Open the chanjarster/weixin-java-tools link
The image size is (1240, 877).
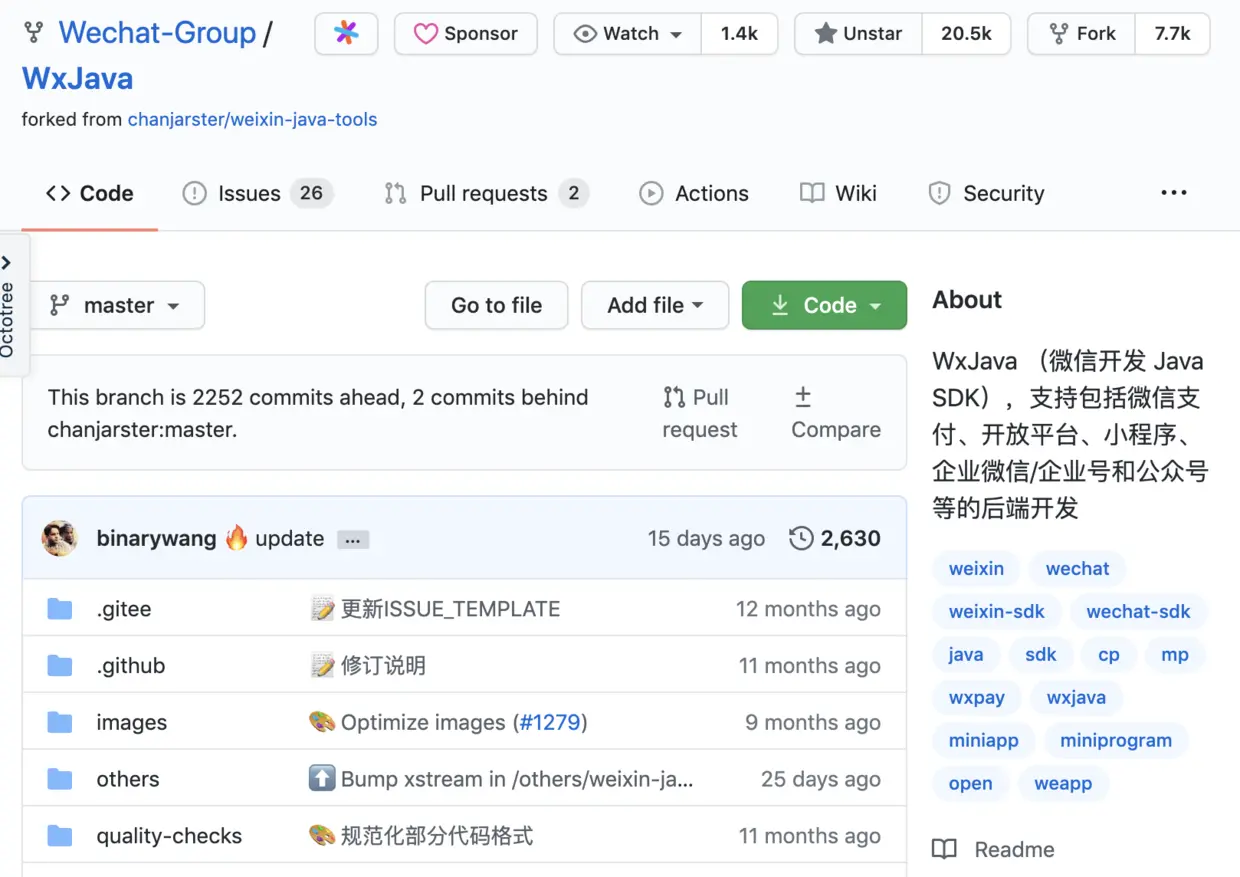click(x=252, y=119)
